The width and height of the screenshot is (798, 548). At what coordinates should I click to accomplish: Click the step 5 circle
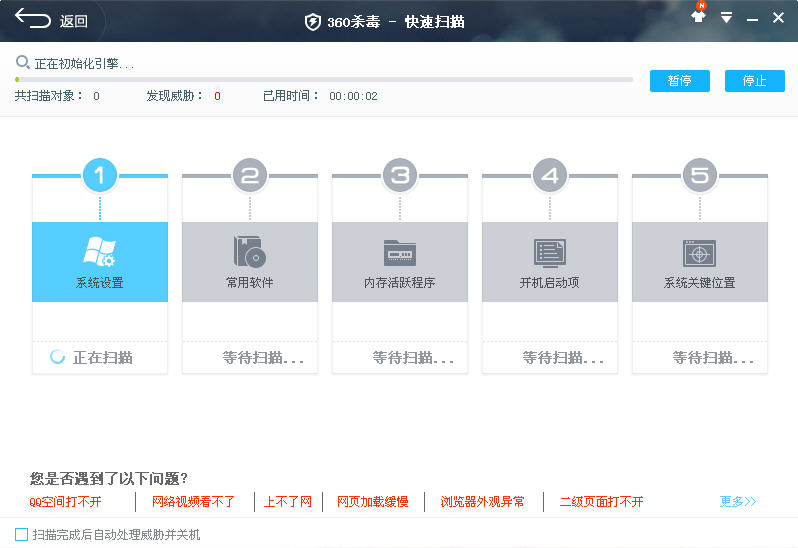pyautogui.click(x=700, y=176)
